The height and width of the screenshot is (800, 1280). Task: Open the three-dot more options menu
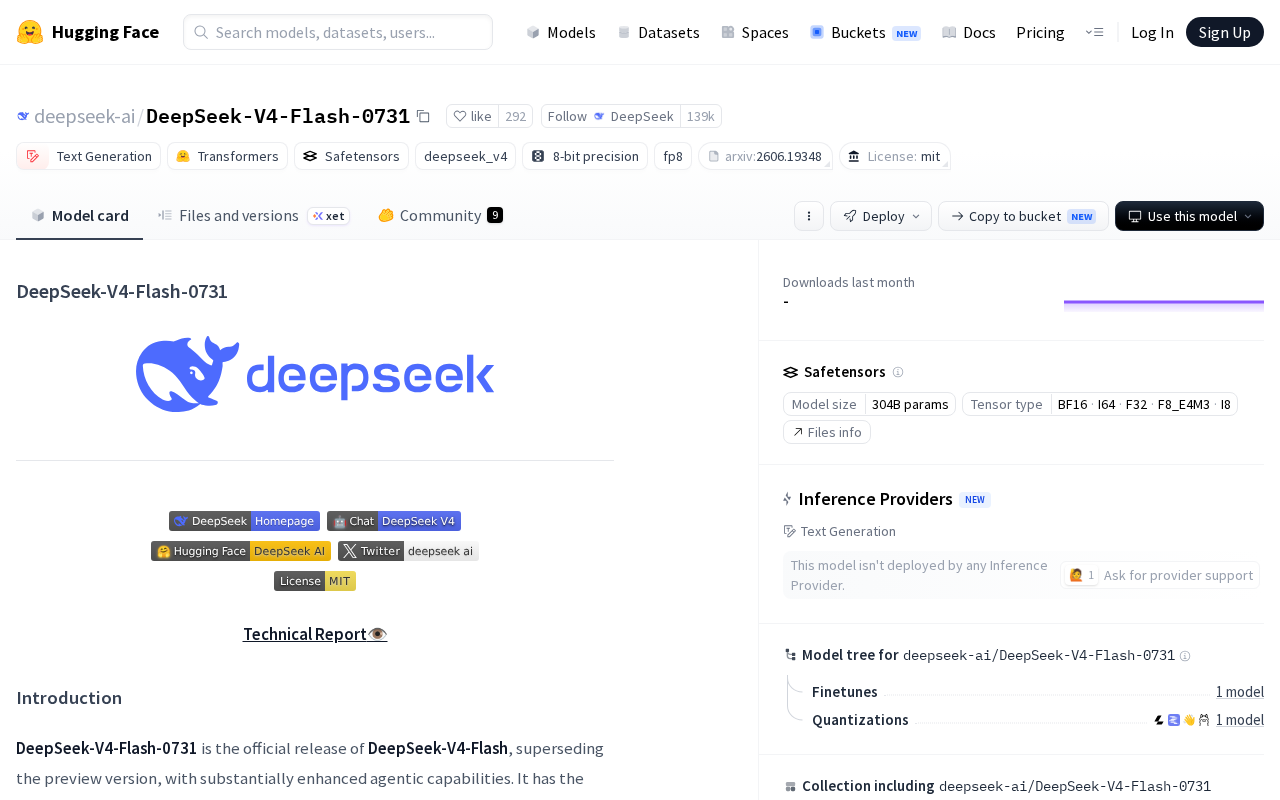(809, 216)
